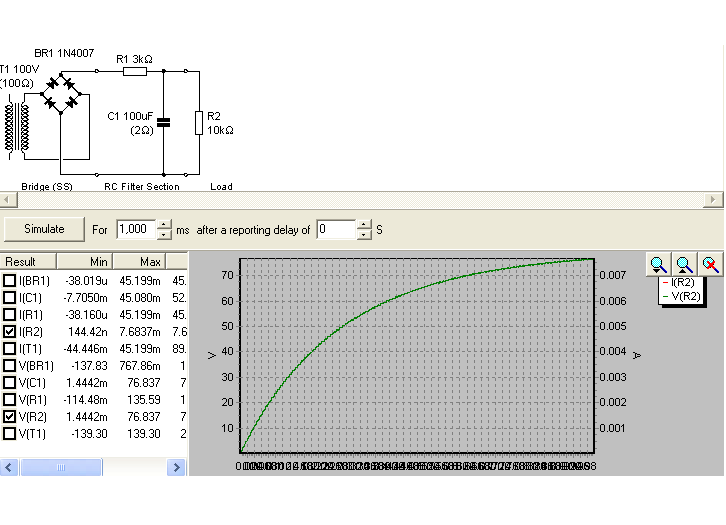
Task: Click the R2 10kΩ label
Action: click(x=220, y=123)
